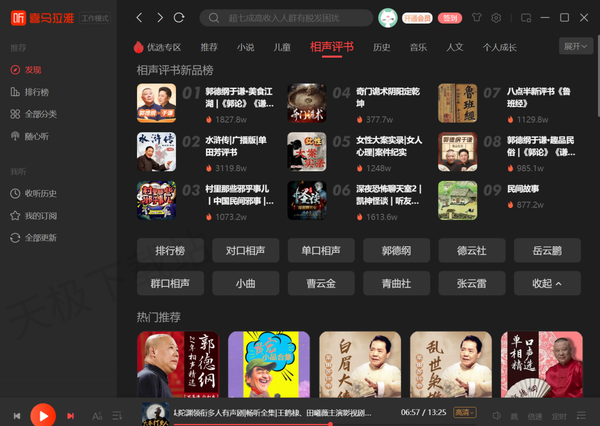The height and width of the screenshot is (426, 600).
Task: Refresh the page with reload icon
Action: 179,18
